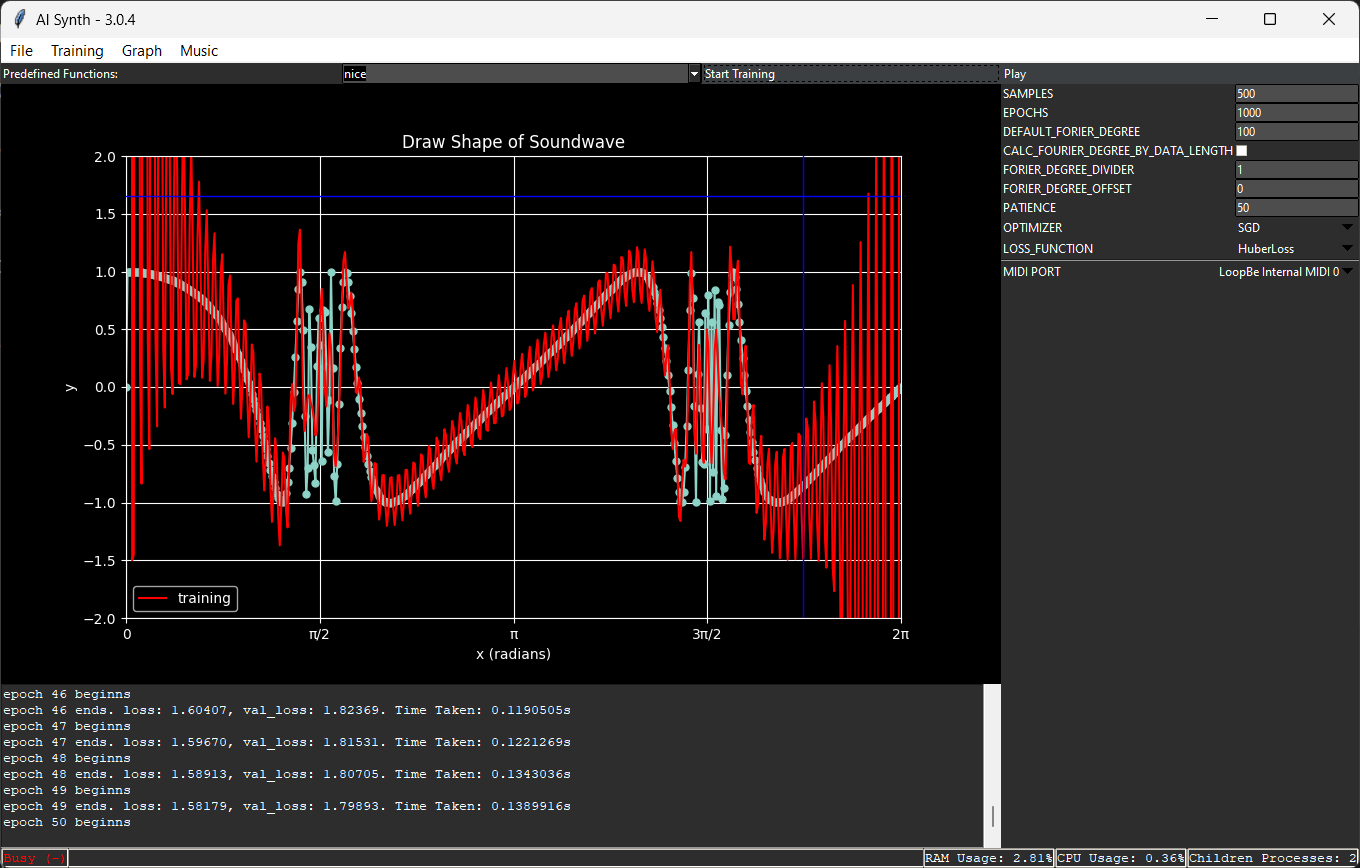
Task: Select the DEFAULT_FORIER_DEGREE field
Action: pyautogui.click(x=1296, y=132)
